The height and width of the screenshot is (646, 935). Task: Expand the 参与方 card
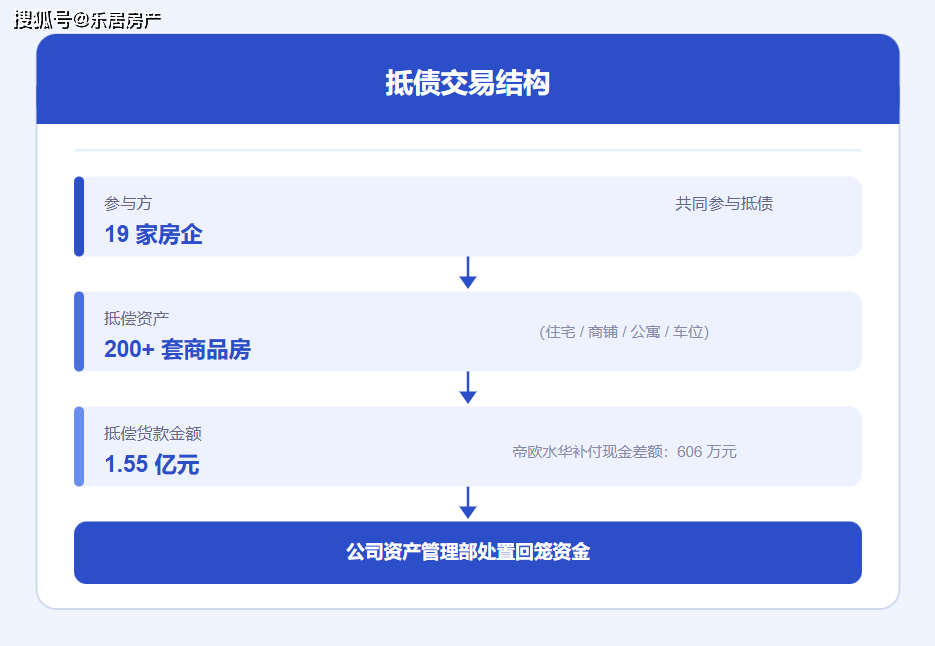tap(467, 216)
